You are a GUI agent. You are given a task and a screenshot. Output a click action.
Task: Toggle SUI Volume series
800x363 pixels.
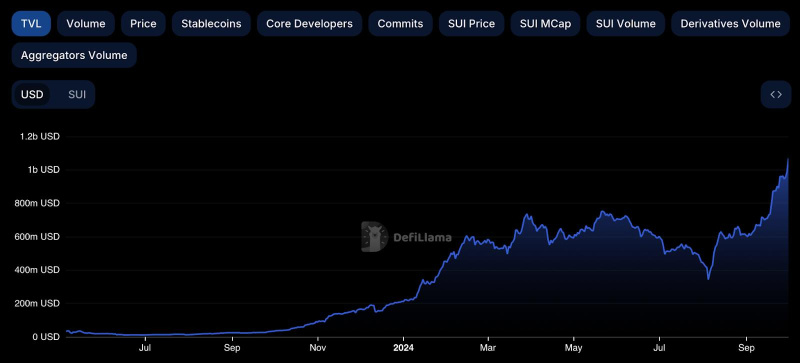(626, 23)
